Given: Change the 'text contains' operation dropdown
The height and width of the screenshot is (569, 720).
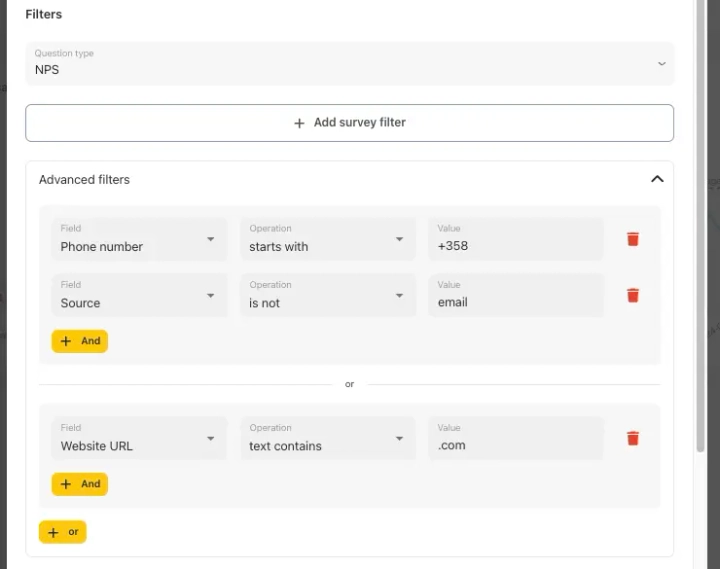Looking at the screenshot, I should coord(327,438).
